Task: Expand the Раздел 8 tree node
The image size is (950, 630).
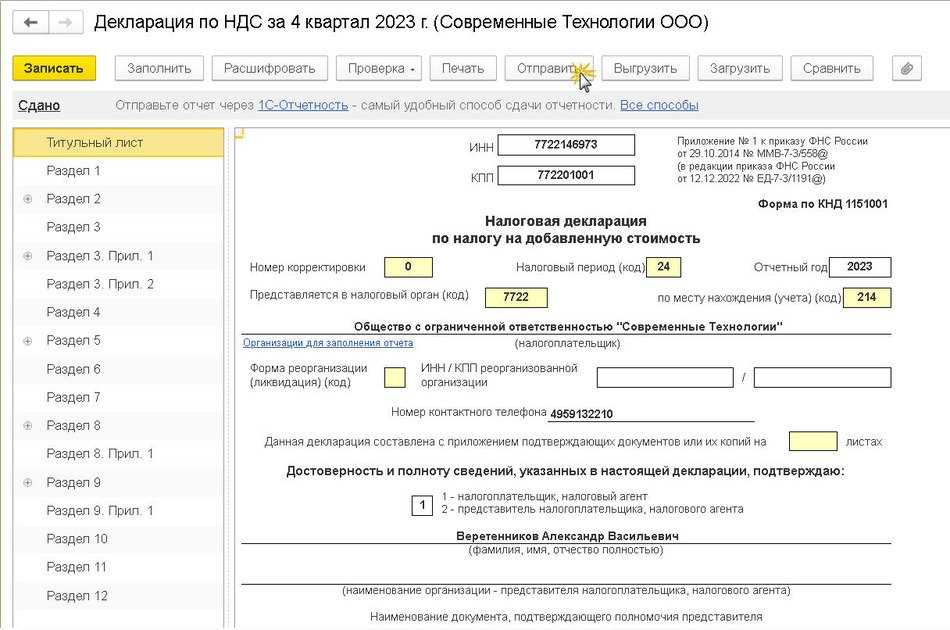Action: click(28, 426)
